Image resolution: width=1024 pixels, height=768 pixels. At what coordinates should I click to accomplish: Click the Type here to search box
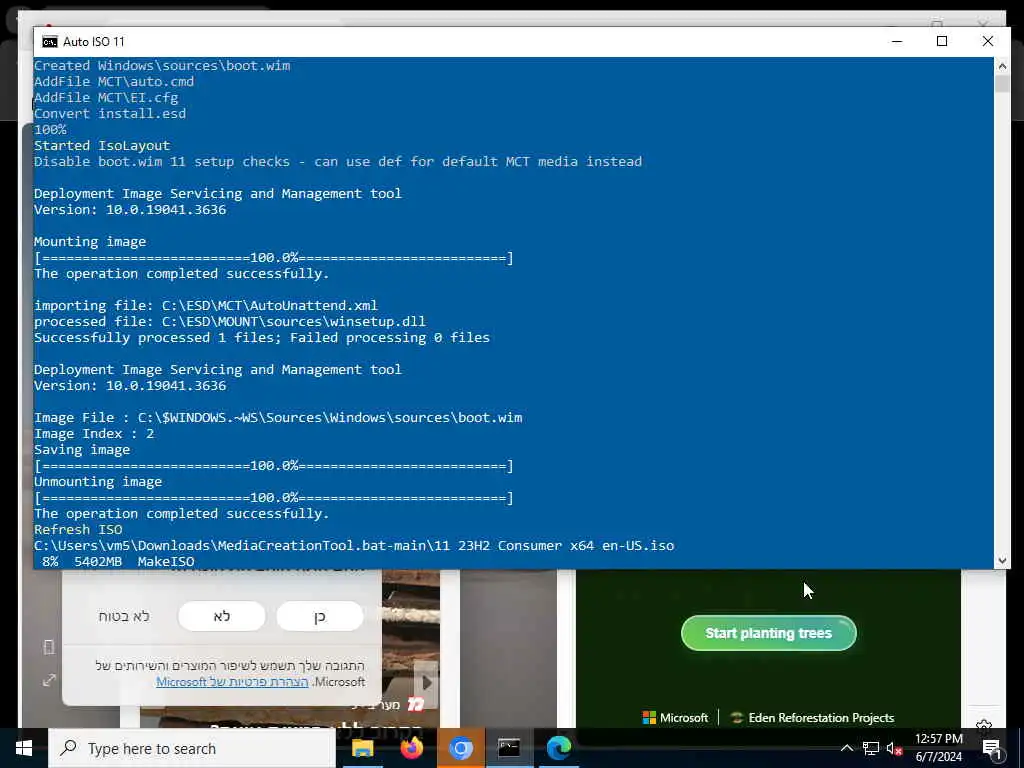[192, 748]
